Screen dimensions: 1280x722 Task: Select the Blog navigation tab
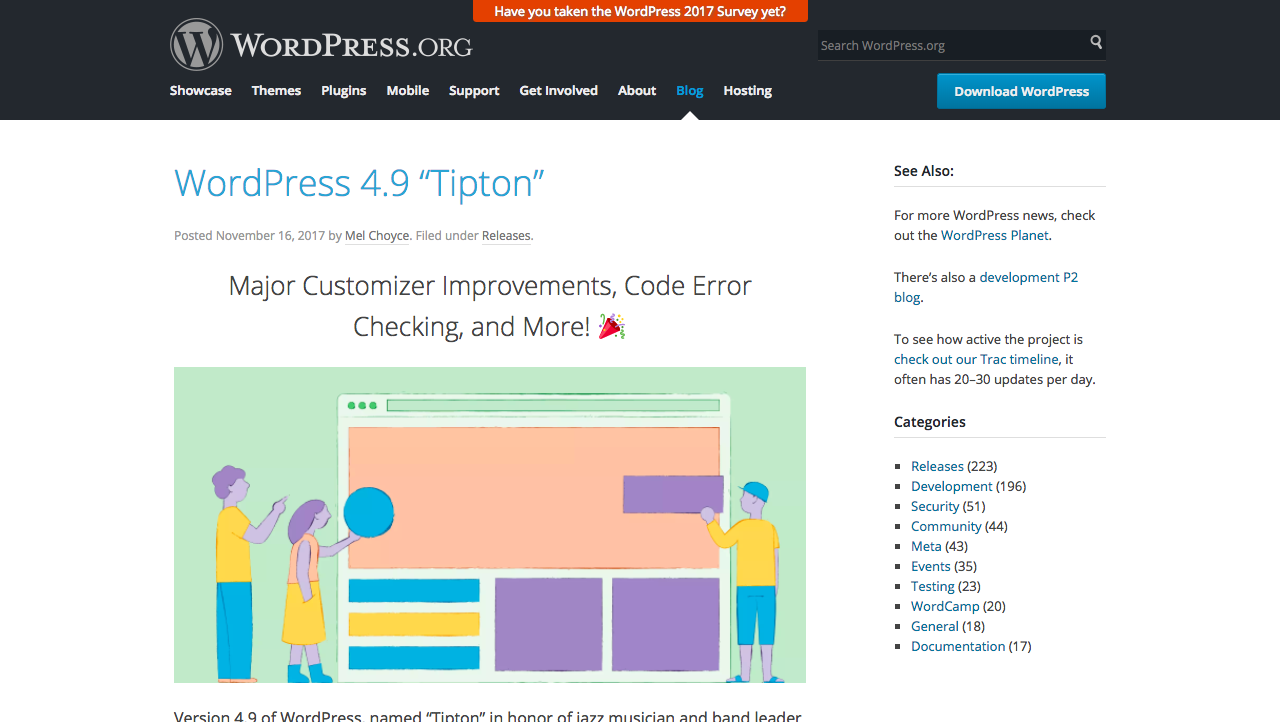pyautogui.click(x=690, y=91)
